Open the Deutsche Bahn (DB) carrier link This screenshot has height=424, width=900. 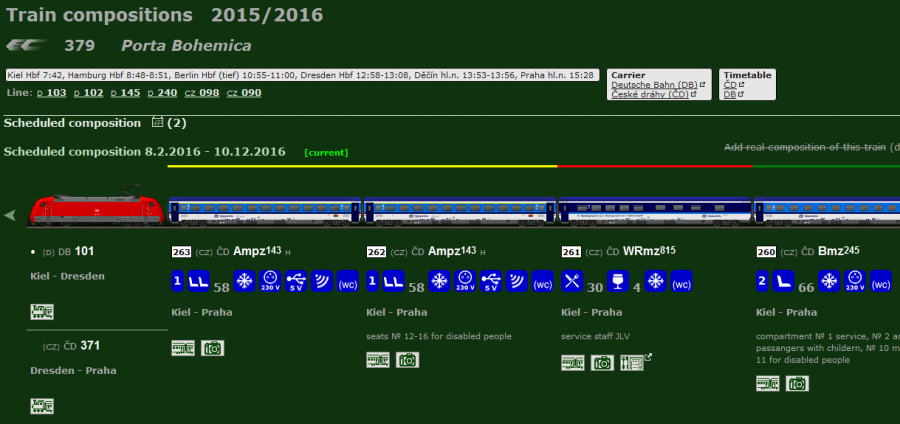(x=654, y=85)
